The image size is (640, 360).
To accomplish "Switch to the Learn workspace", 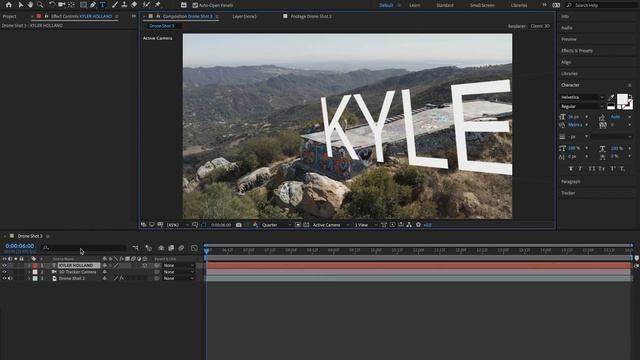I will (x=415, y=5).
